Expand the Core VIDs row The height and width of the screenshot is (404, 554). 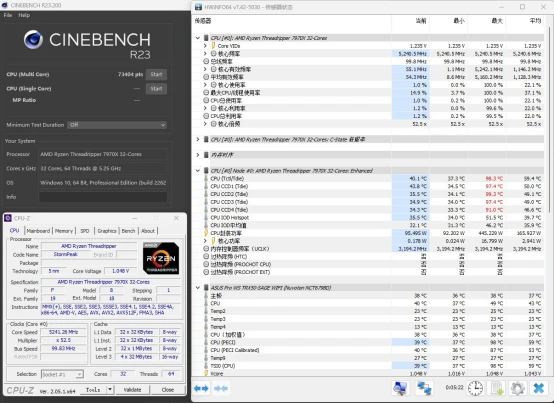pyautogui.click(x=205, y=46)
